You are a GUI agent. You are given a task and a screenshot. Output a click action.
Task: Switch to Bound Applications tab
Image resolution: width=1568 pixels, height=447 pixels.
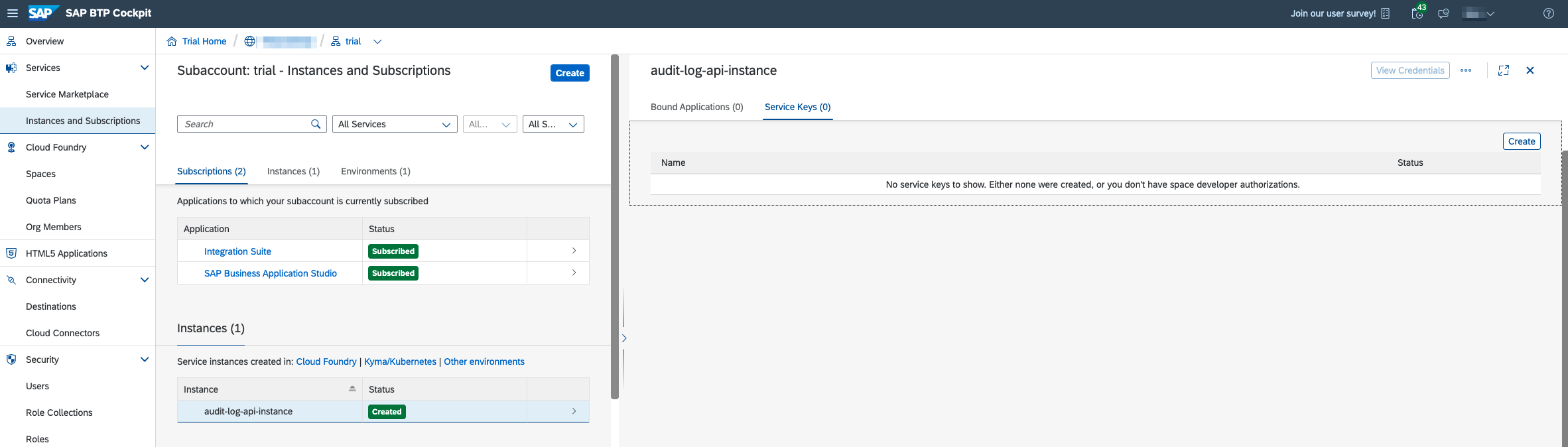tap(696, 107)
